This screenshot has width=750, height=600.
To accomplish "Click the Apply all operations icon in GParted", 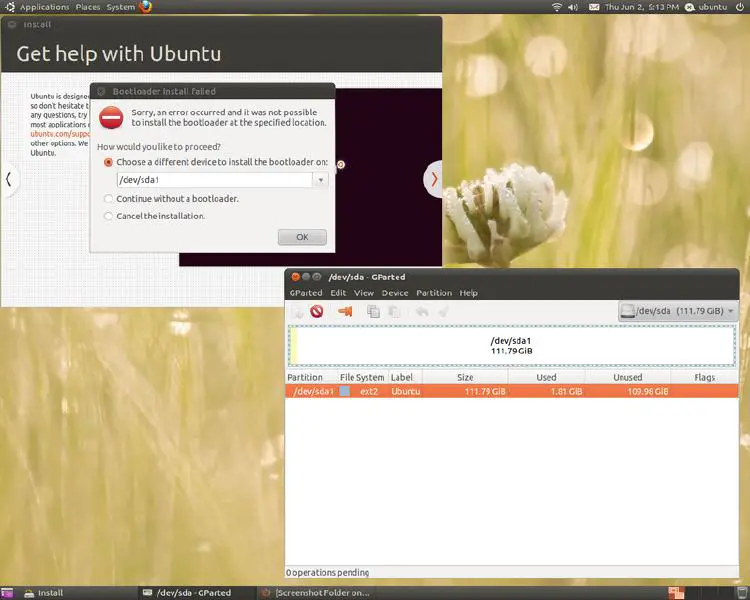I will click(x=444, y=311).
